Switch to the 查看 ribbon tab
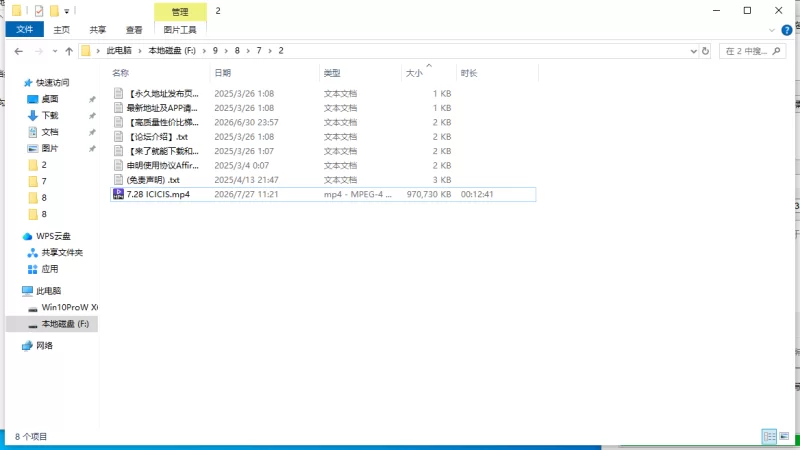 click(134, 30)
